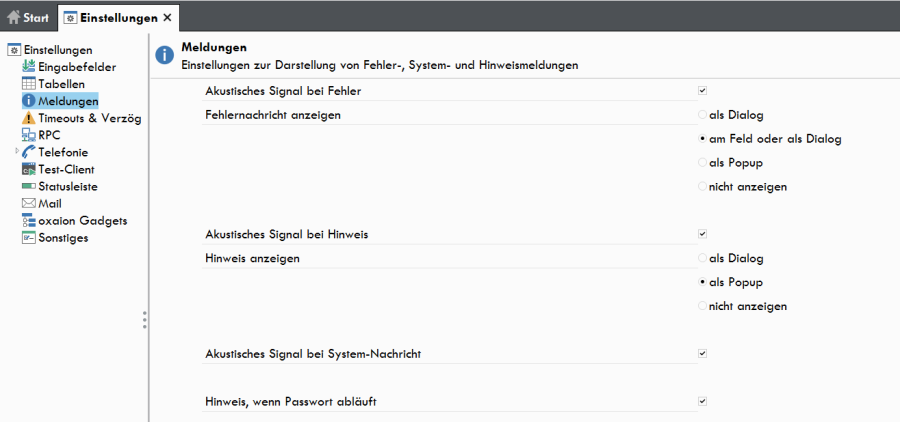This screenshot has height=422, width=900.
Task: Close the Einstellungen tab
Action: 168,18
